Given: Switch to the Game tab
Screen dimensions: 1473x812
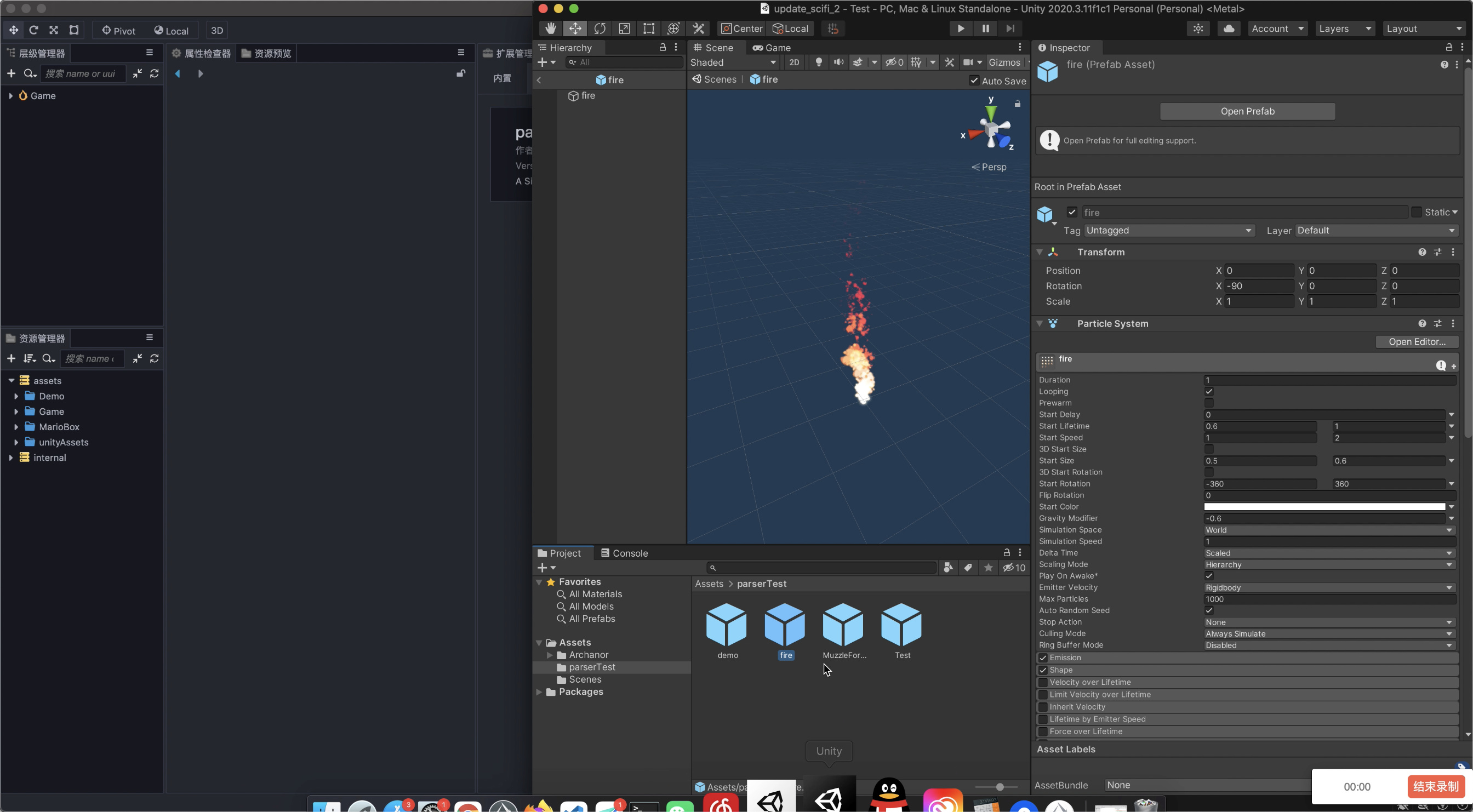Looking at the screenshot, I should pos(772,48).
